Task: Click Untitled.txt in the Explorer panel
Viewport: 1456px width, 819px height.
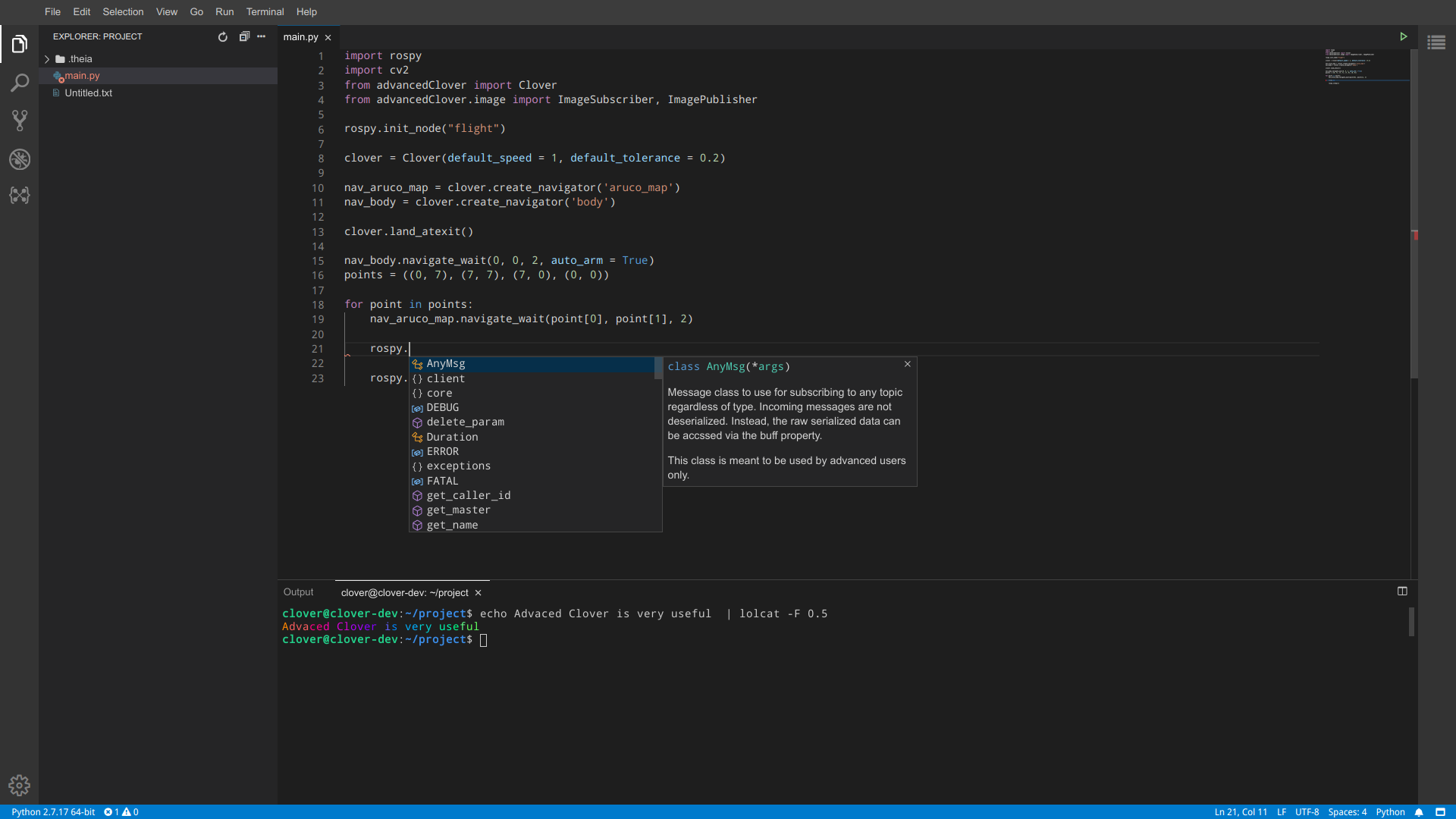Action: 89,92
